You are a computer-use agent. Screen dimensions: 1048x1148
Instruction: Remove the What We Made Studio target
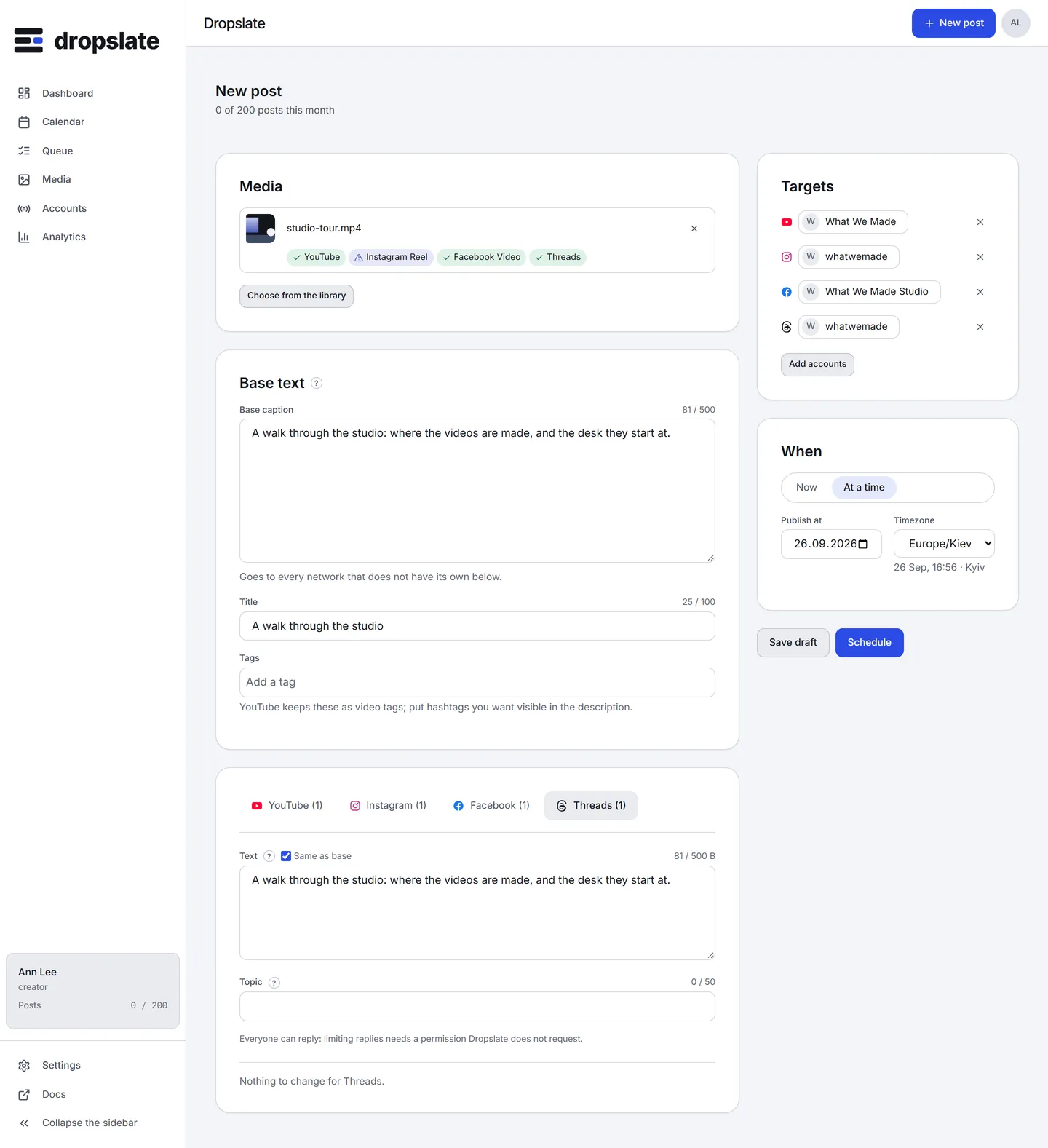(980, 292)
